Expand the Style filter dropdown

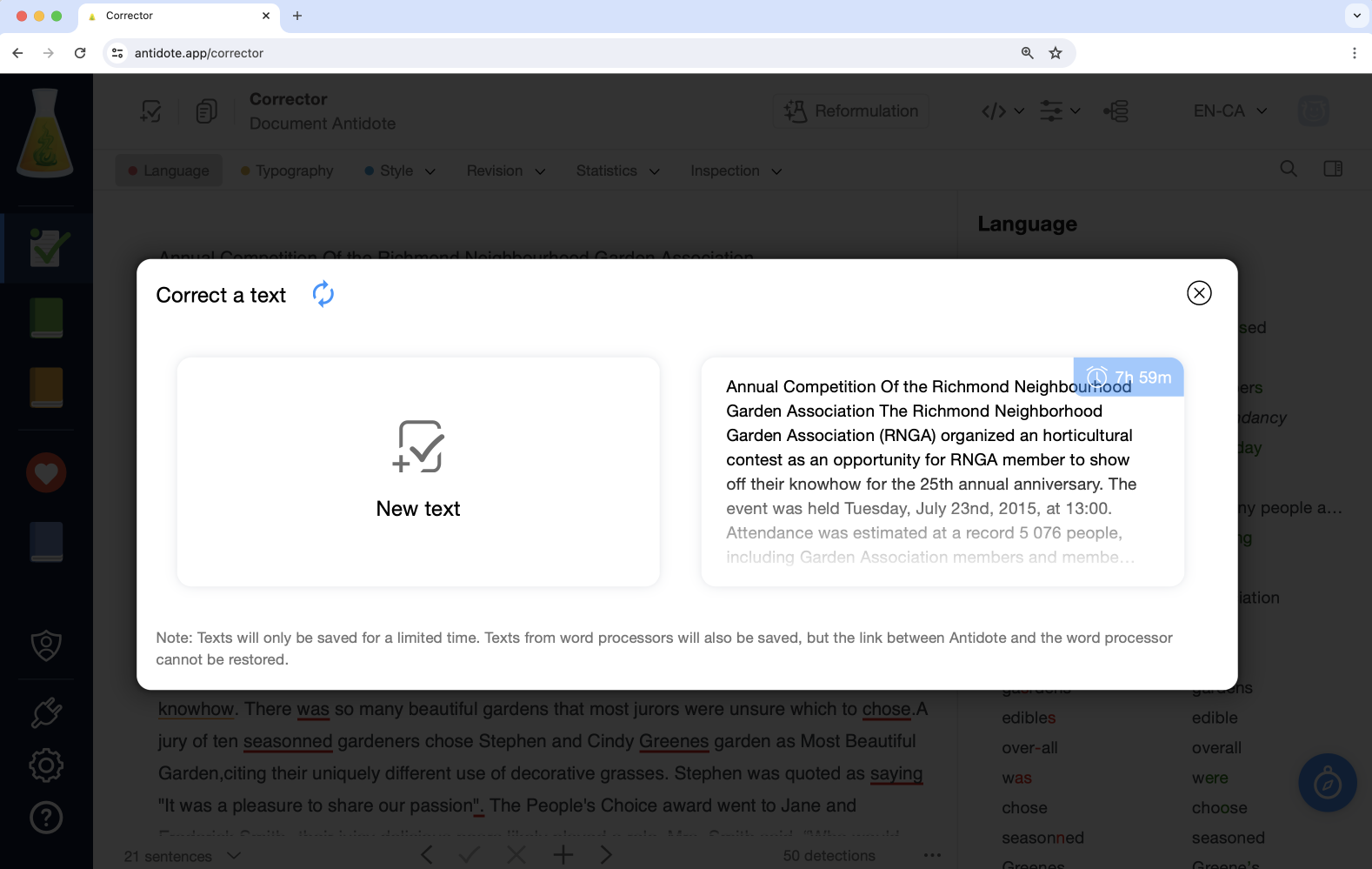(x=400, y=171)
